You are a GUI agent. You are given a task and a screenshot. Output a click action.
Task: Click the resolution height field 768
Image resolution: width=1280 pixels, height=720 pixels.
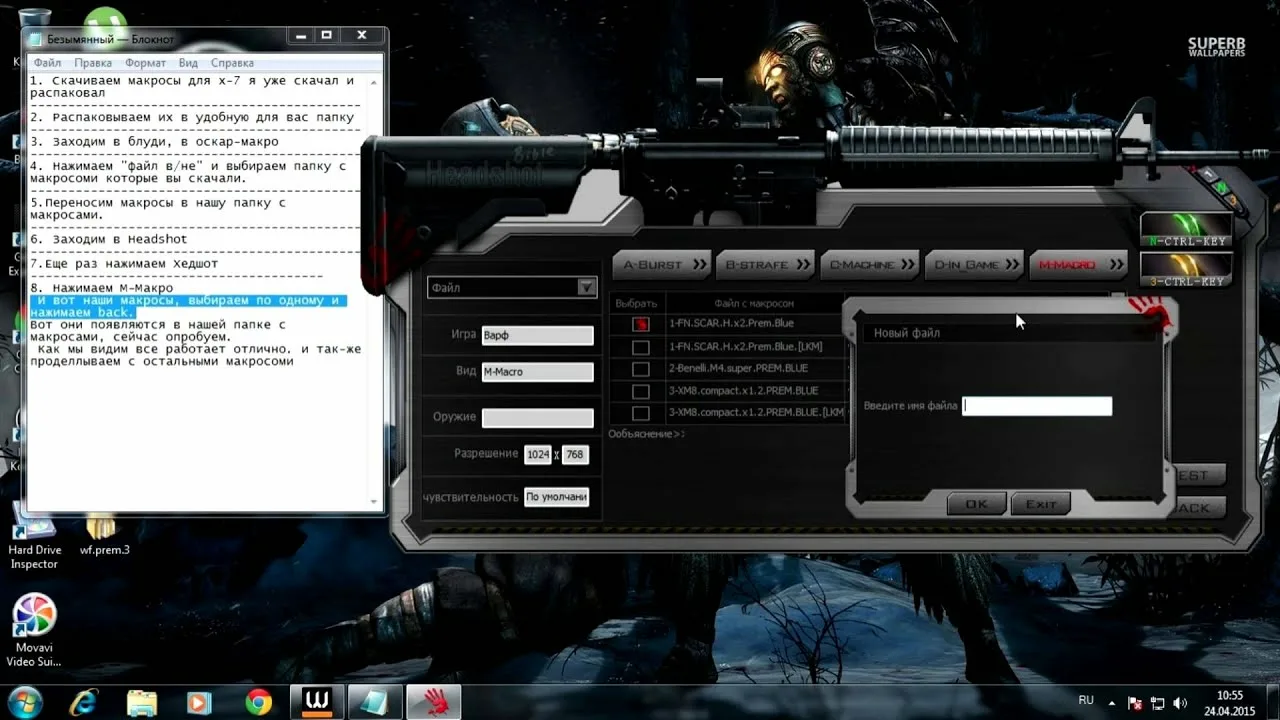click(575, 455)
